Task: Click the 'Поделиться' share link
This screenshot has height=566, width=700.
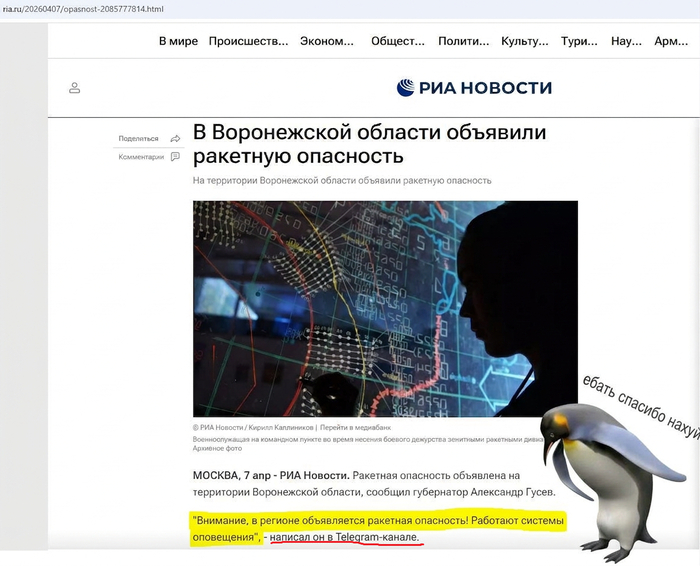Action: click(x=138, y=139)
